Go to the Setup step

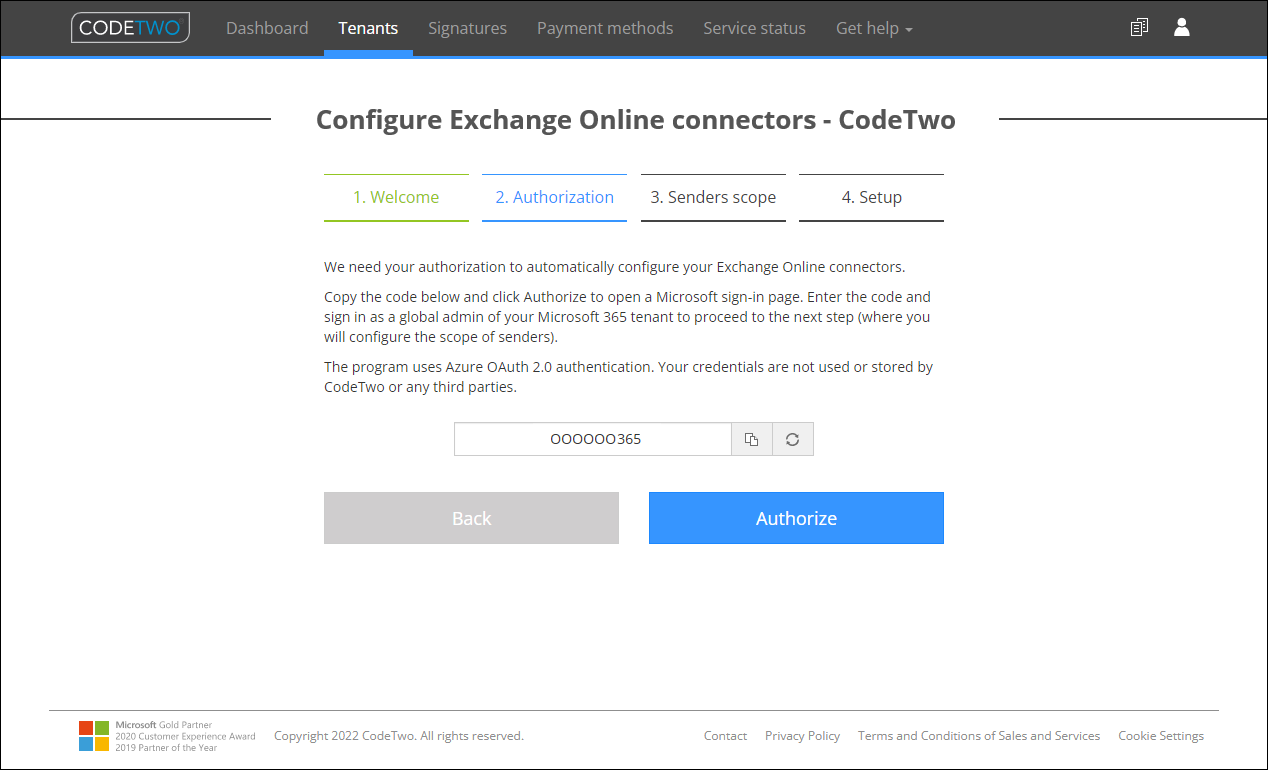(871, 197)
